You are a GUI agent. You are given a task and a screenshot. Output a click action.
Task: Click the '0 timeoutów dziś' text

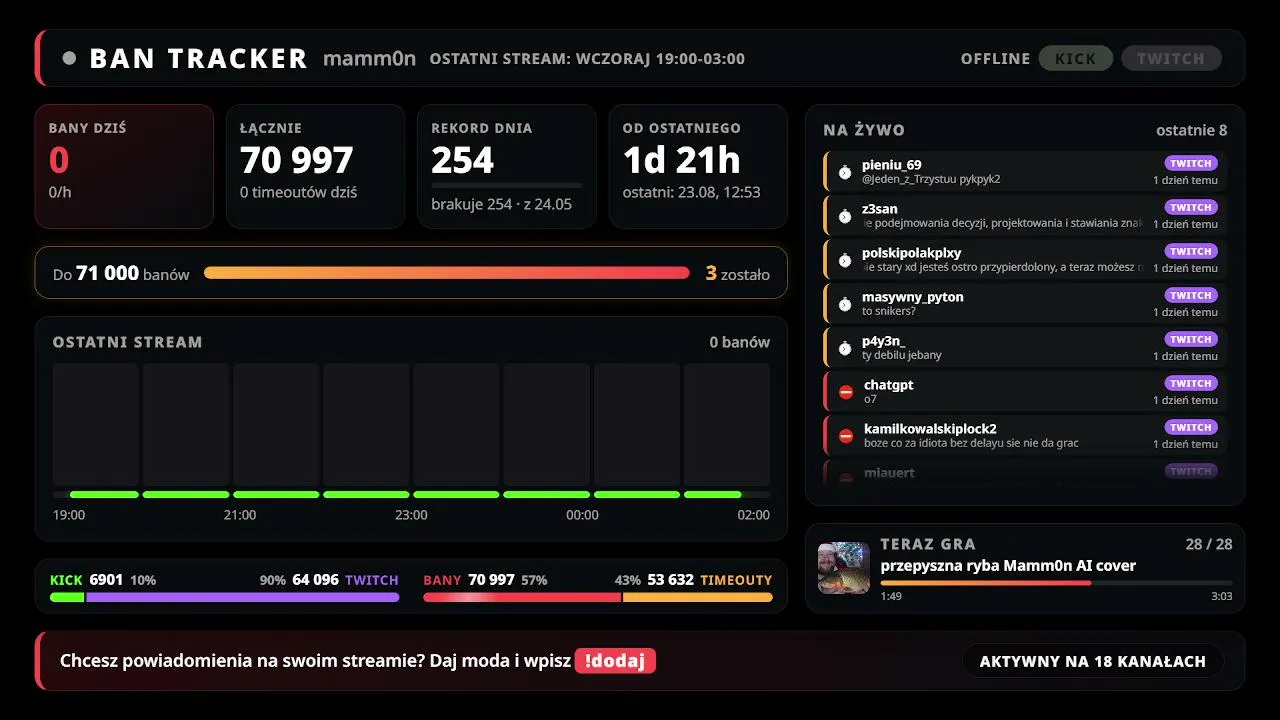point(299,192)
